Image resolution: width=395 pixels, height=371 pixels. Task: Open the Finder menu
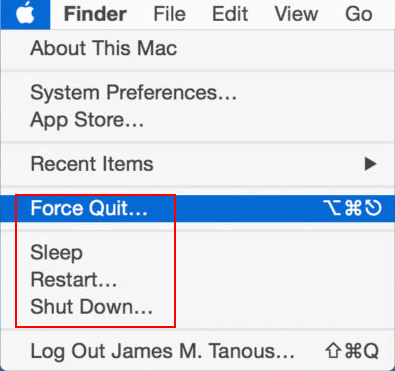pyautogui.click(x=95, y=14)
